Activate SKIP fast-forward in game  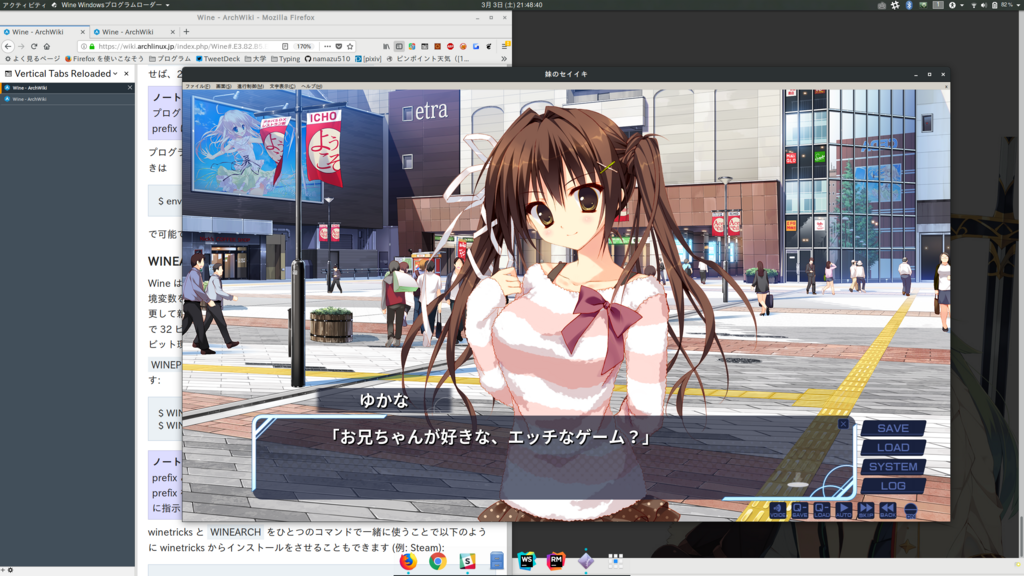point(866,509)
